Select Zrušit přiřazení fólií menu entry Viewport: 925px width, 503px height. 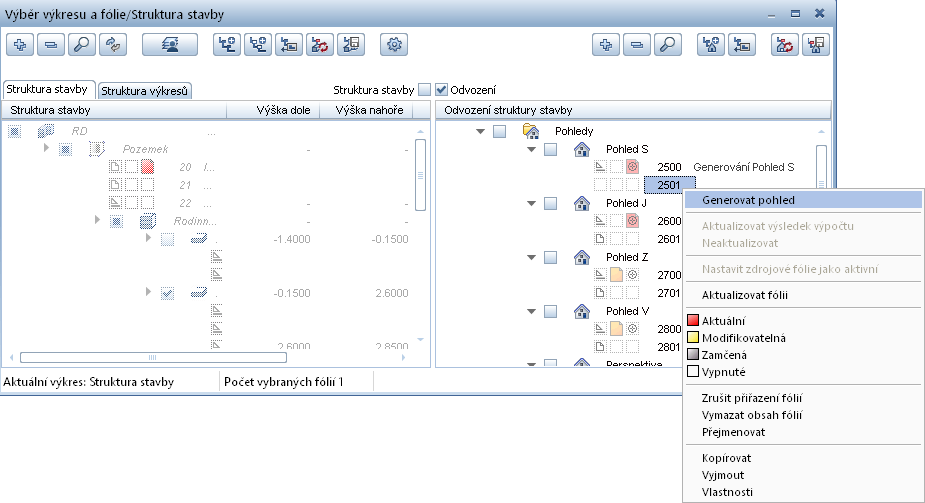(803, 398)
